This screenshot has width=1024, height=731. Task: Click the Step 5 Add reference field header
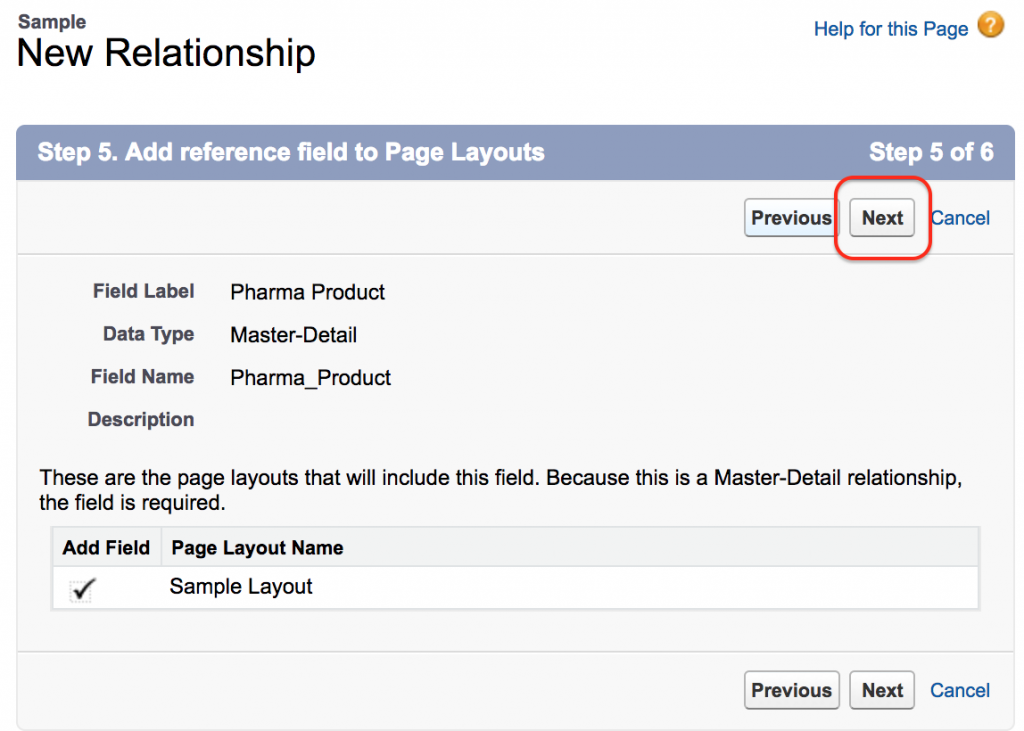(291, 152)
